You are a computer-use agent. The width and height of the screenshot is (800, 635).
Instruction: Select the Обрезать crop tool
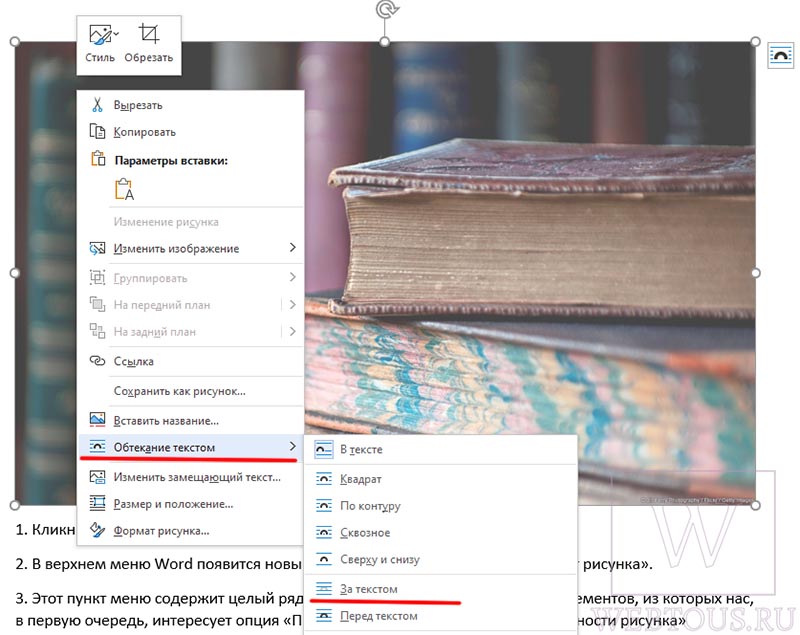[149, 34]
